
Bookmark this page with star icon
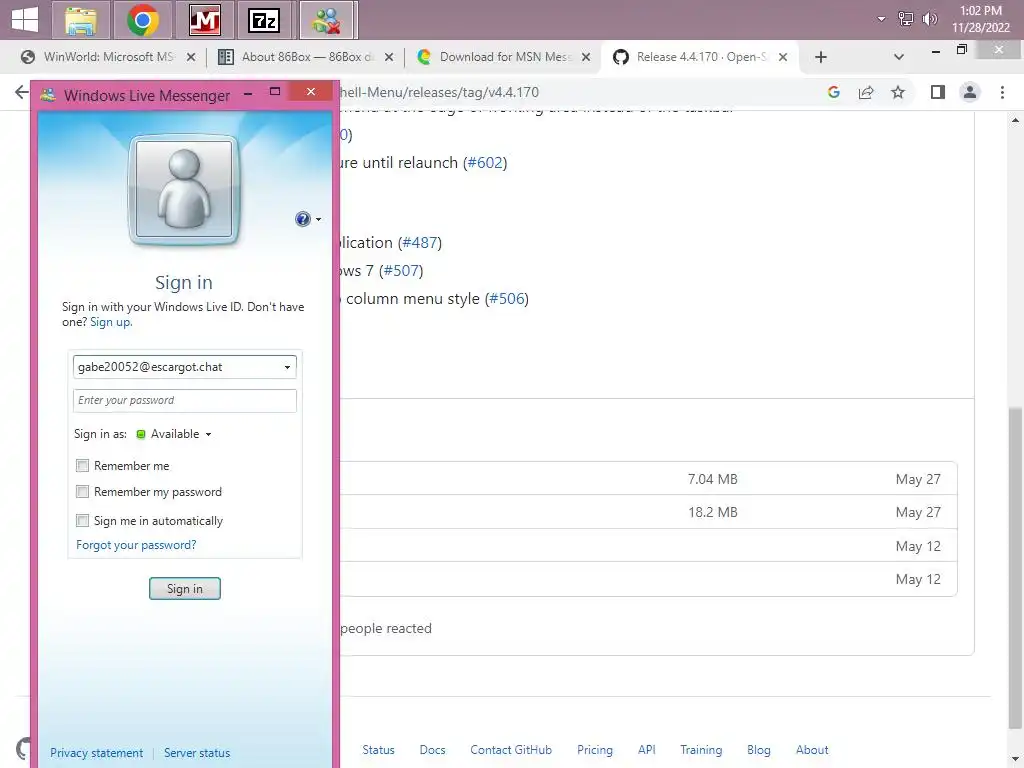pos(898,92)
